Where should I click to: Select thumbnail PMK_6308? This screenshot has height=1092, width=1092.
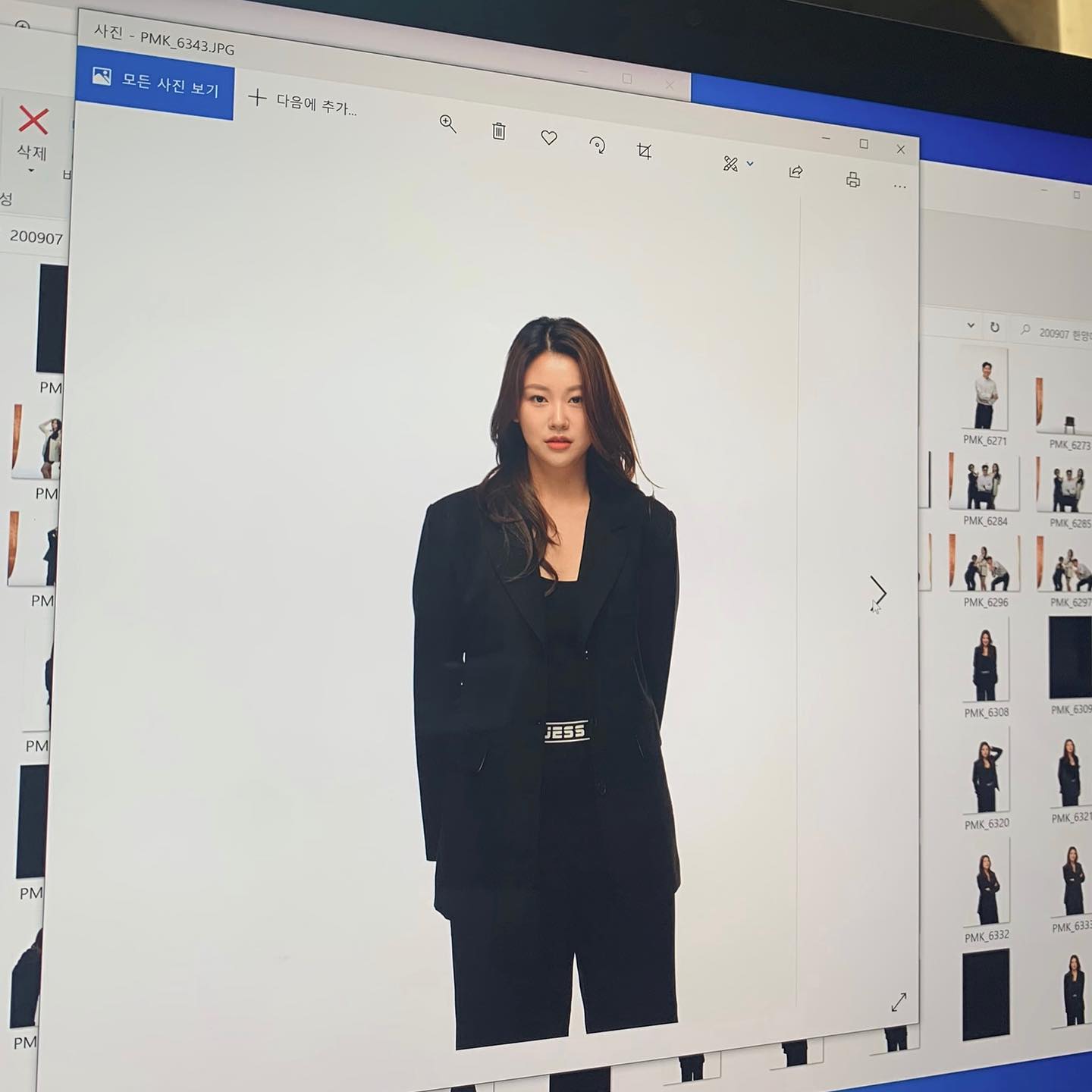(986, 660)
